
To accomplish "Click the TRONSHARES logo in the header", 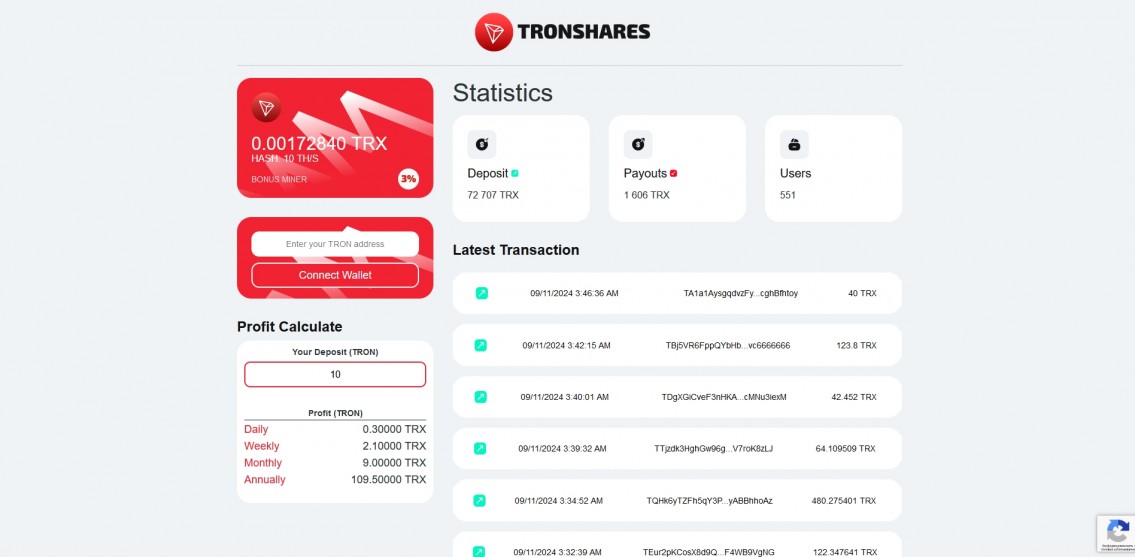I will [563, 32].
